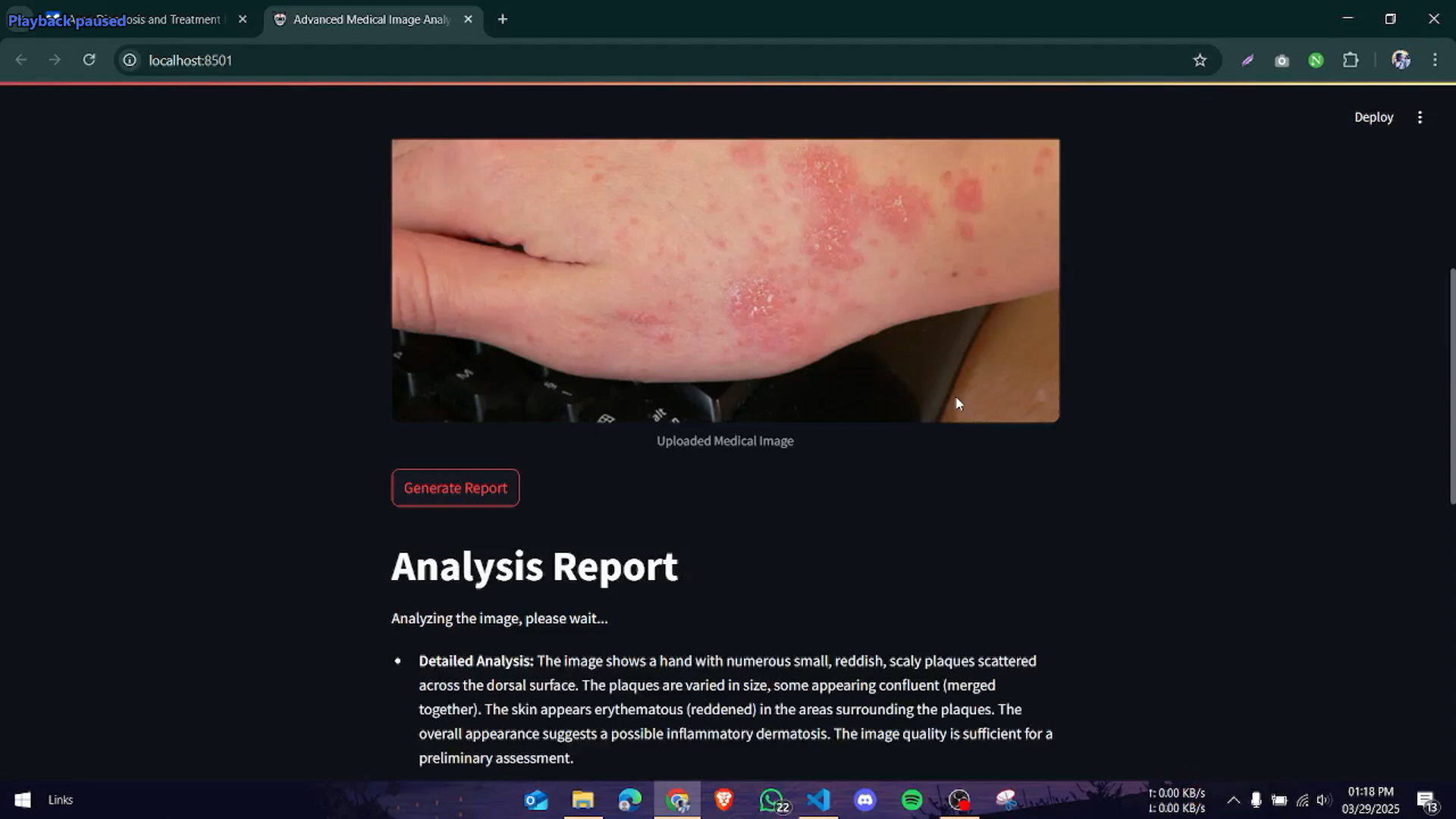Click the camera screenshot extension icon
The image size is (1456, 819).
click(1282, 61)
